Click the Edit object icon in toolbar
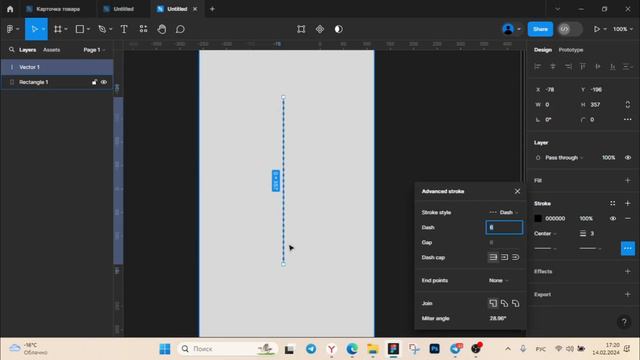The height and width of the screenshot is (360, 640). [x=301, y=29]
